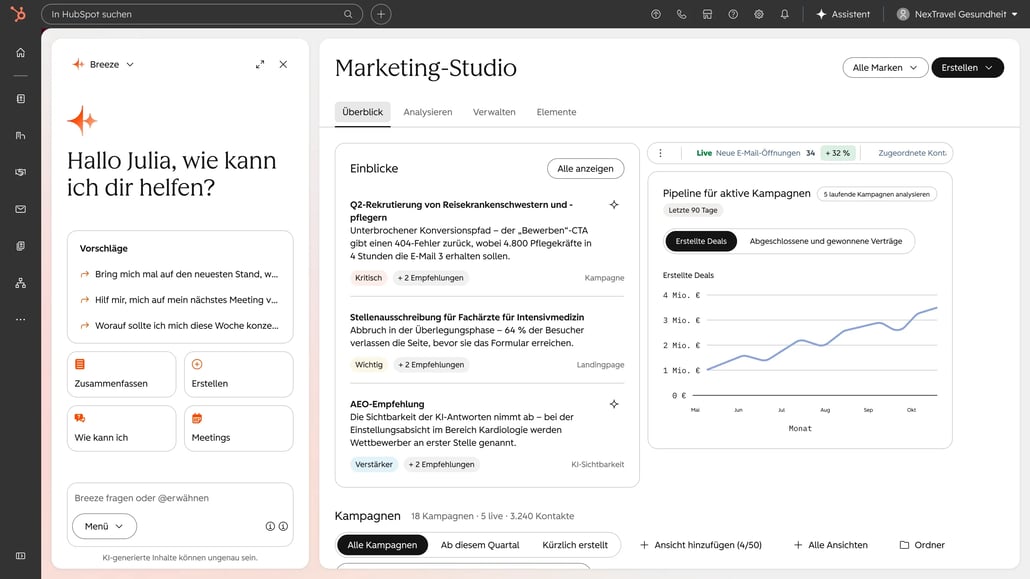Click the sparkle icon on Q2-Rekrutierung insight
The width and height of the screenshot is (1030, 579).
pyautogui.click(x=614, y=205)
